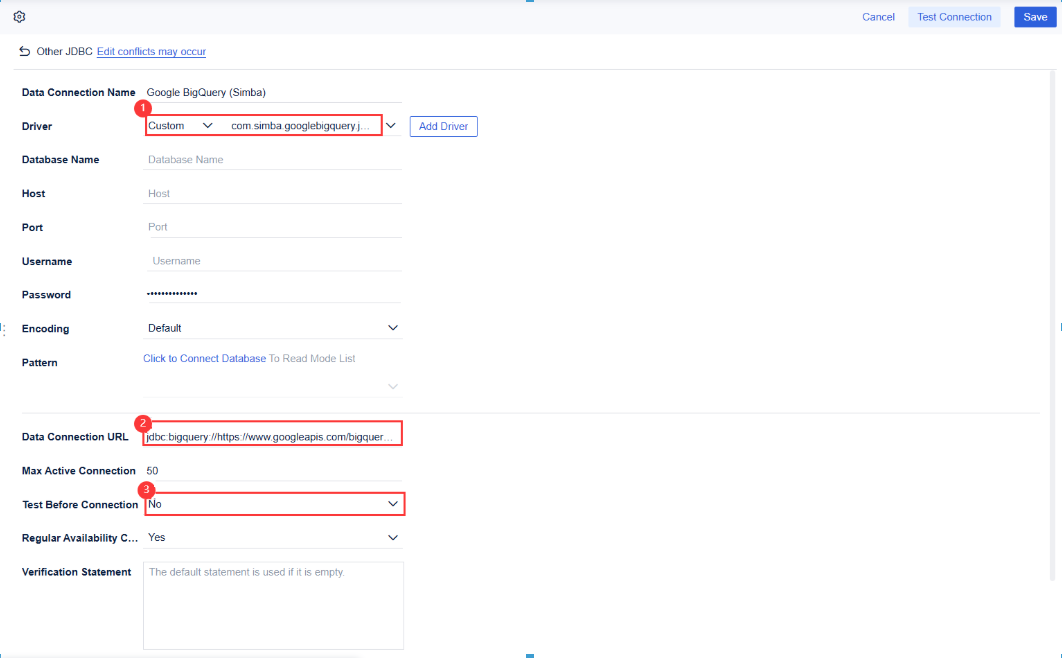1062x658 pixels.
Task: Edit the Data Connection Name field
Action: 273,93
